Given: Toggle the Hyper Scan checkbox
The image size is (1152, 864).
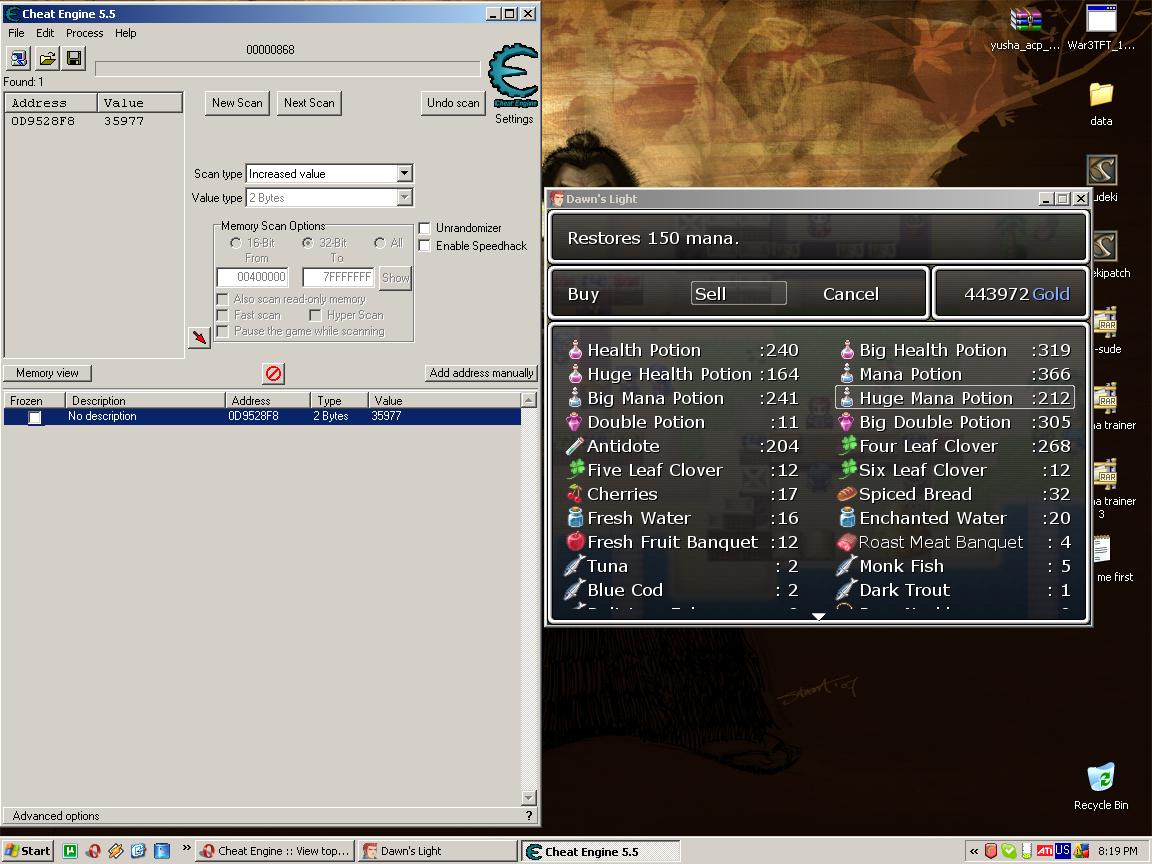Looking at the screenshot, I should point(315,315).
